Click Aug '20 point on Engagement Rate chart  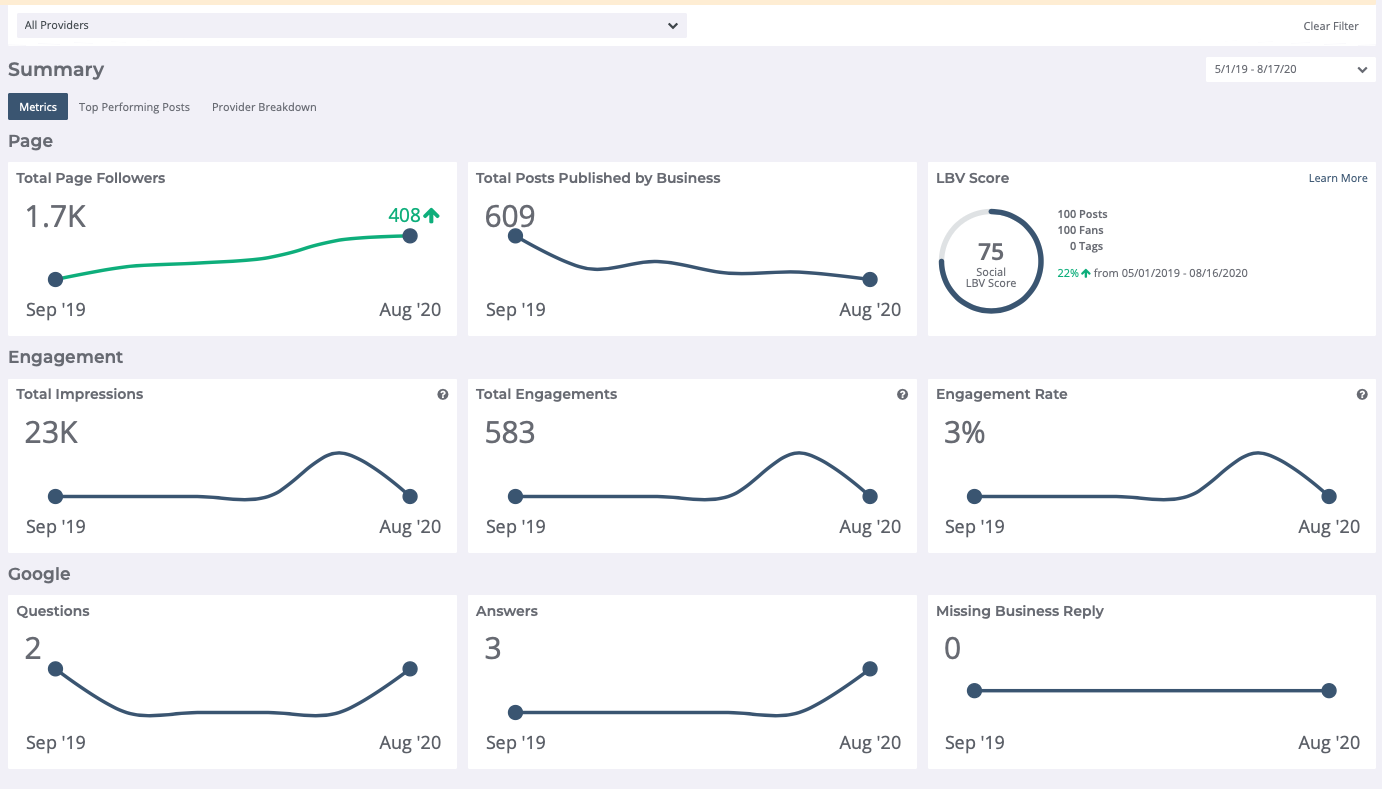1329,496
